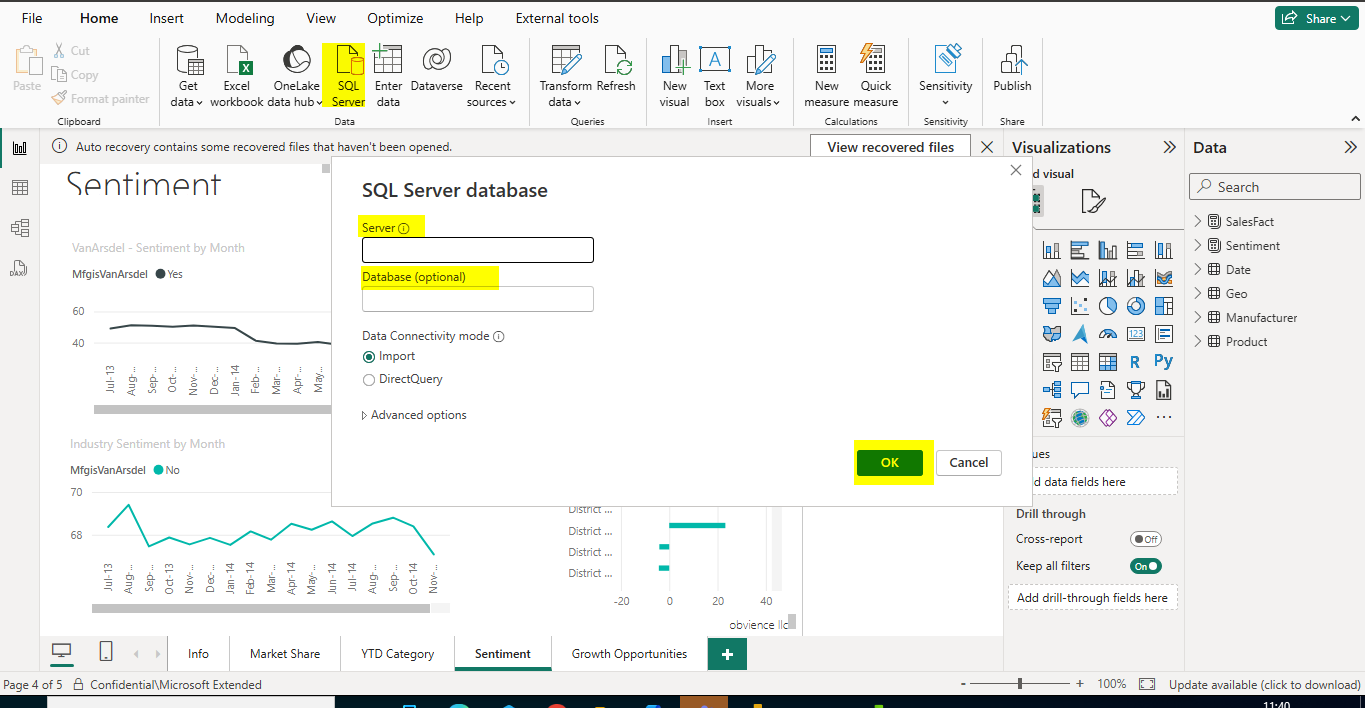This screenshot has width=1365, height=708.
Task: Add a new report page
Action: [727, 654]
